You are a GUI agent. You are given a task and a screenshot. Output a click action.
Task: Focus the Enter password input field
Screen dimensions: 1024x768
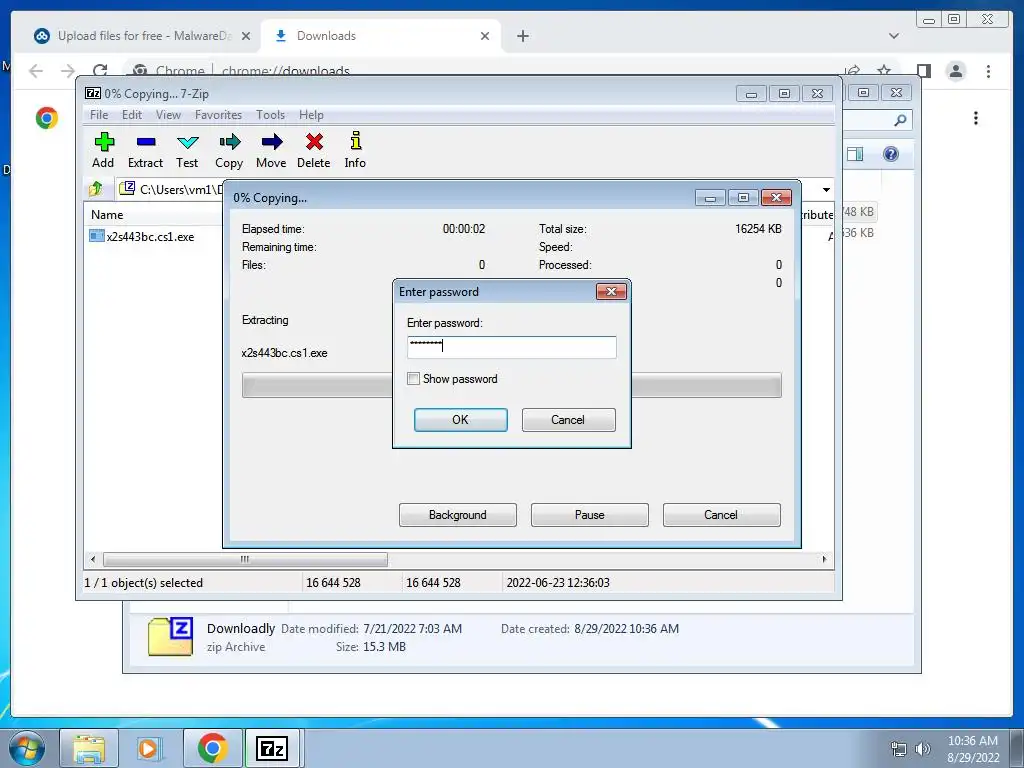511,347
